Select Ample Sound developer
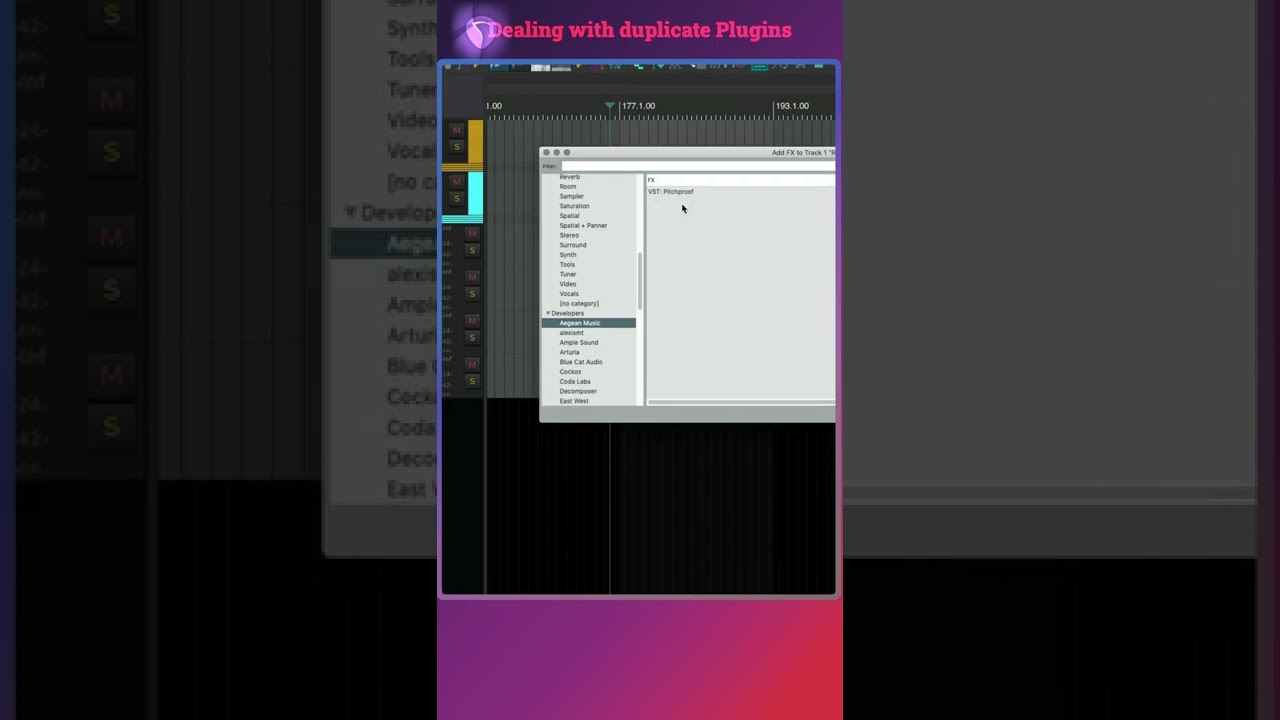Viewport: 1280px width, 720px height. [x=578, y=343]
